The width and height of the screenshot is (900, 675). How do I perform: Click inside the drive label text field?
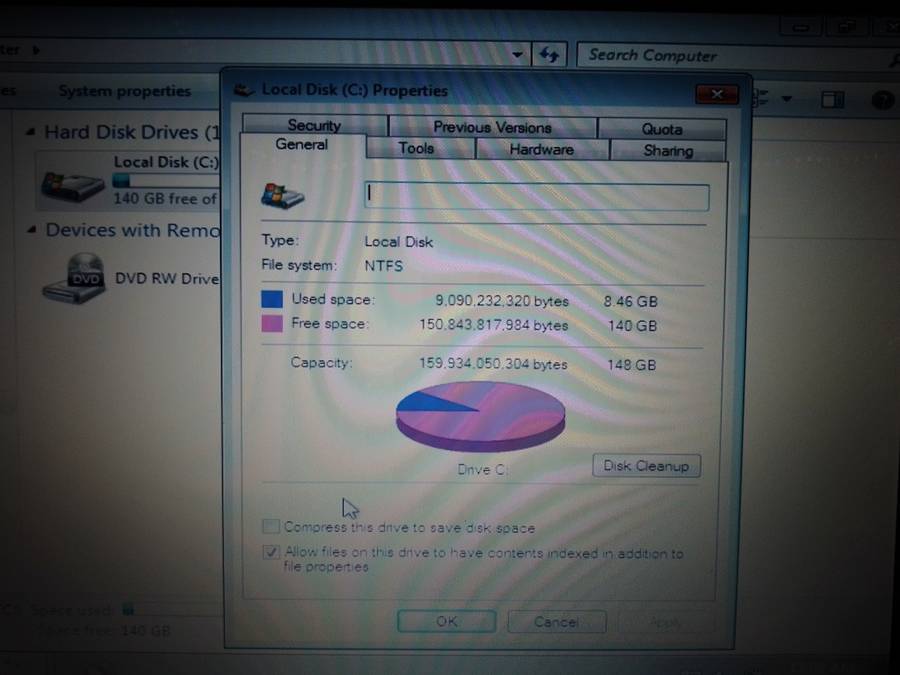pos(535,193)
